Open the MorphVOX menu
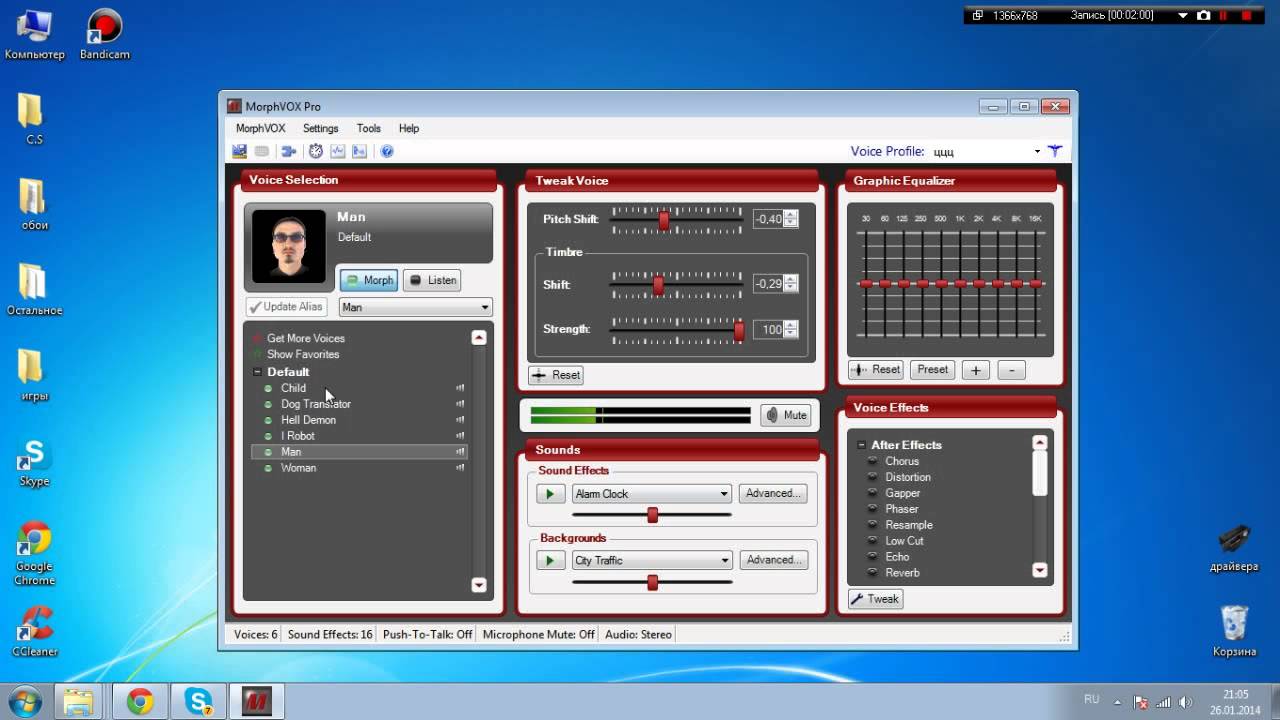This screenshot has height=720, width=1280. pyautogui.click(x=260, y=128)
